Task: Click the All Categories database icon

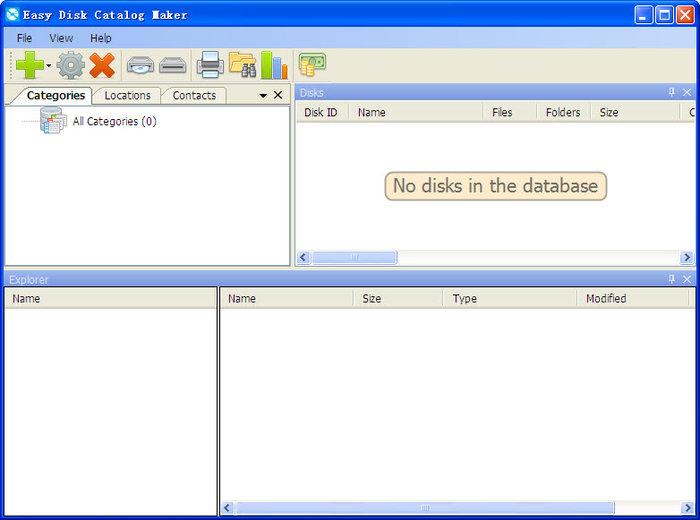Action: [53, 120]
